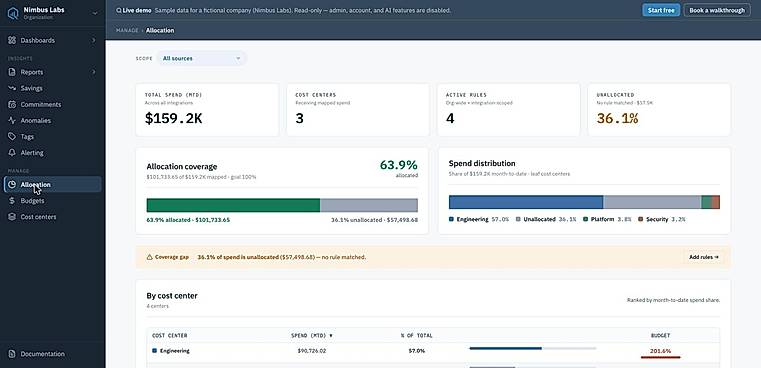The image size is (761, 368).
Task: Click the 201.6% budget value
Action: pos(661,351)
